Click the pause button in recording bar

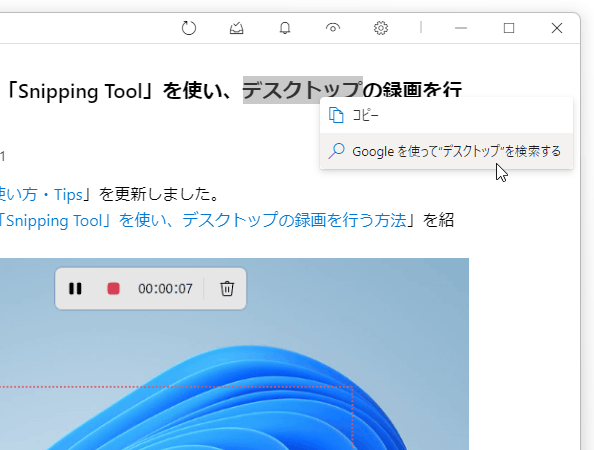click(x=75, y=289)
